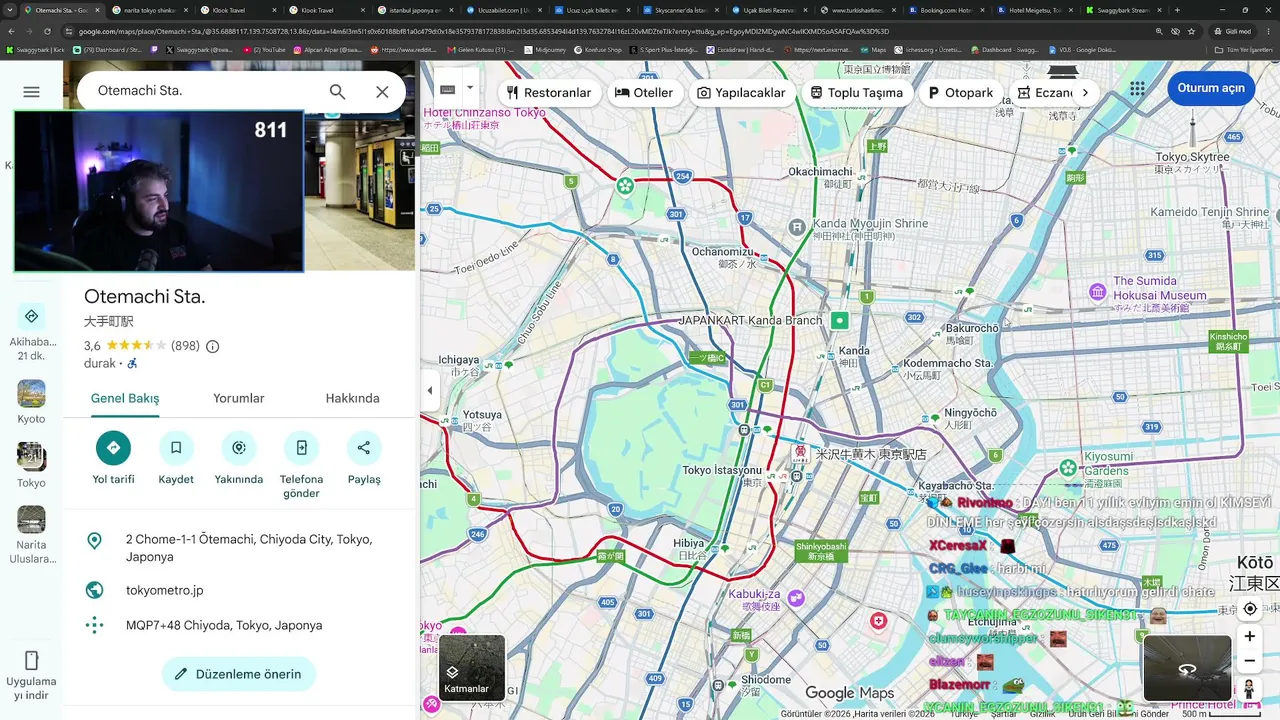1280x720 pixels.
Task: Click the Tokyo Skytree map label
Action: [1193, 157]
